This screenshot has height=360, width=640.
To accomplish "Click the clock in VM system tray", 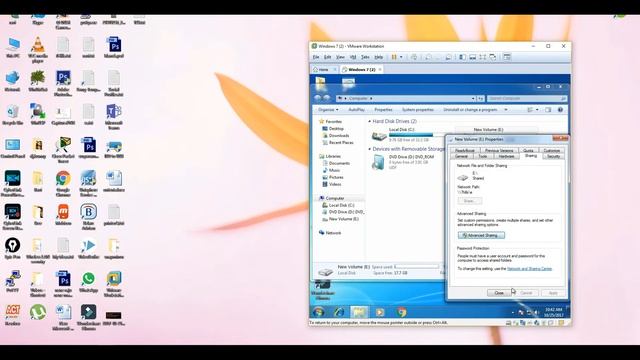I will (x=553, y=312).
